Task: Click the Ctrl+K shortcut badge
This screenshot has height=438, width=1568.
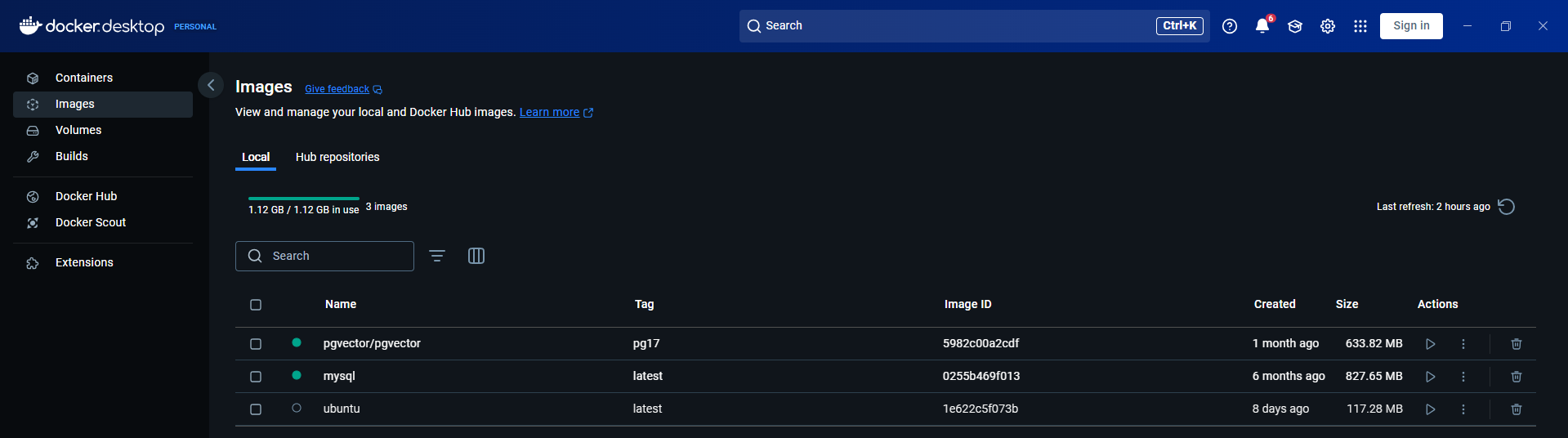Action: (1180, 26)
